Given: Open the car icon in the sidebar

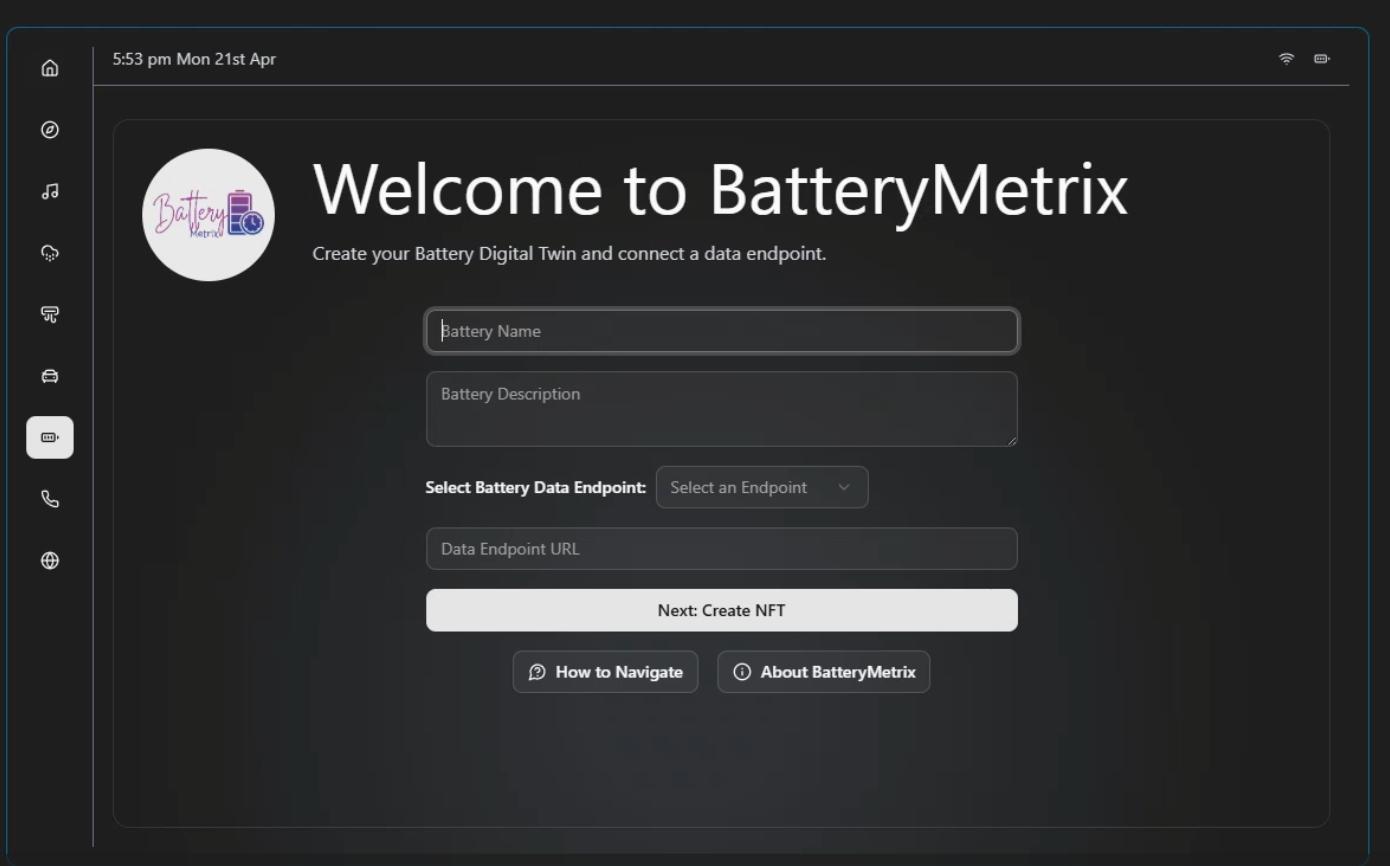Looking at the screenshot, I should (50, 376).
